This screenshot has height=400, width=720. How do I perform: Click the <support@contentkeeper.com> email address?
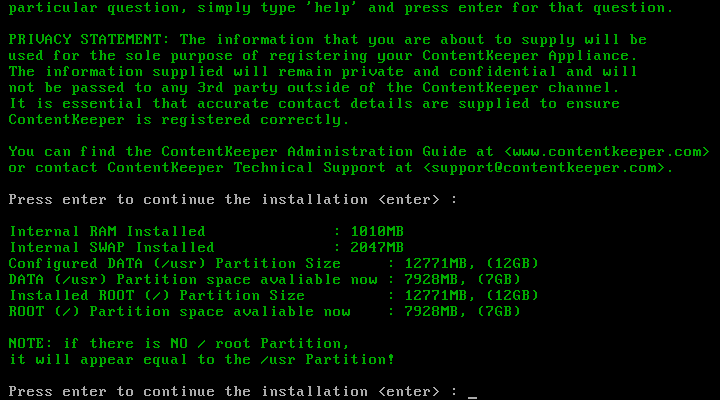(x=544, y=168)
